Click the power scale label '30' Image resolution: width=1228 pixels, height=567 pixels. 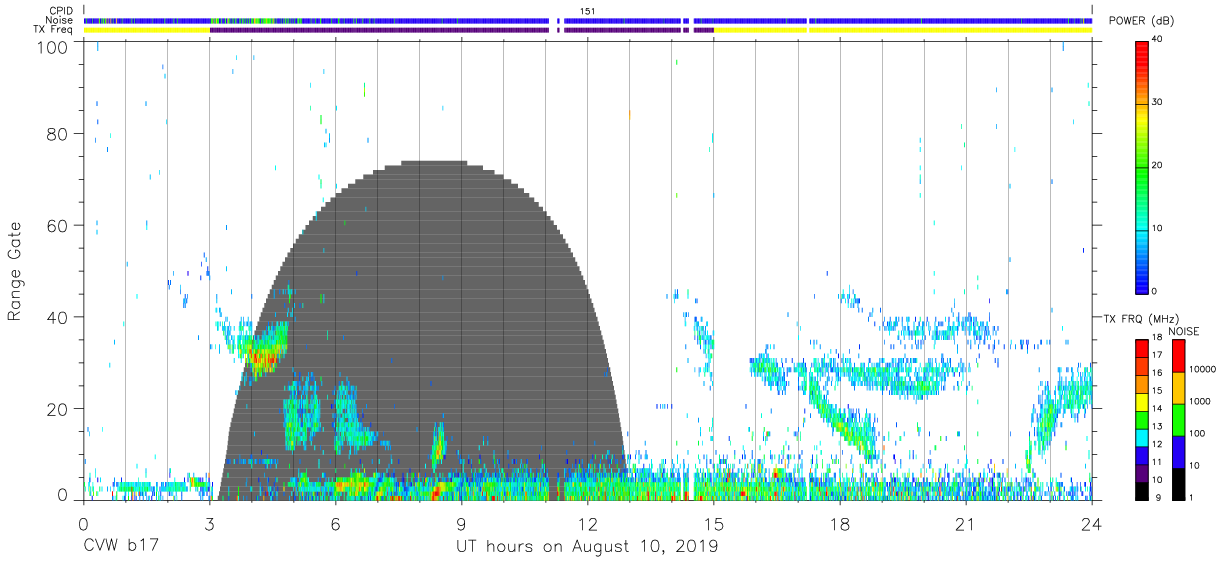[1158, 103]
